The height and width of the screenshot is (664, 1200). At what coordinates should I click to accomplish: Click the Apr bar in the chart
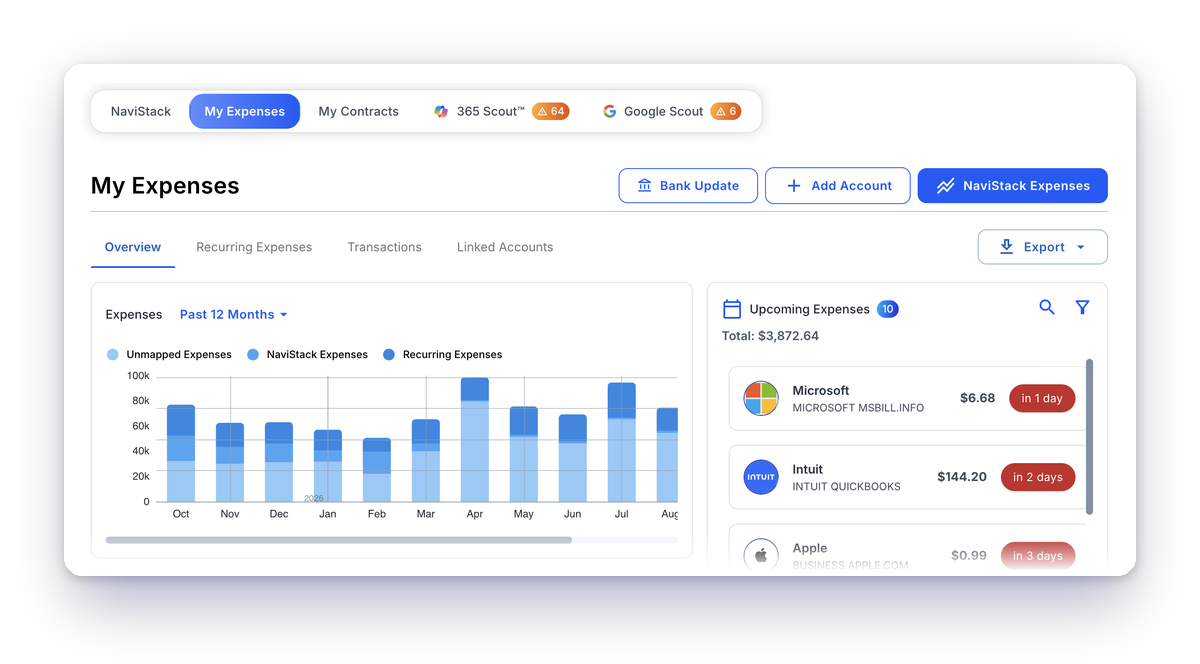tap(475, 440)
